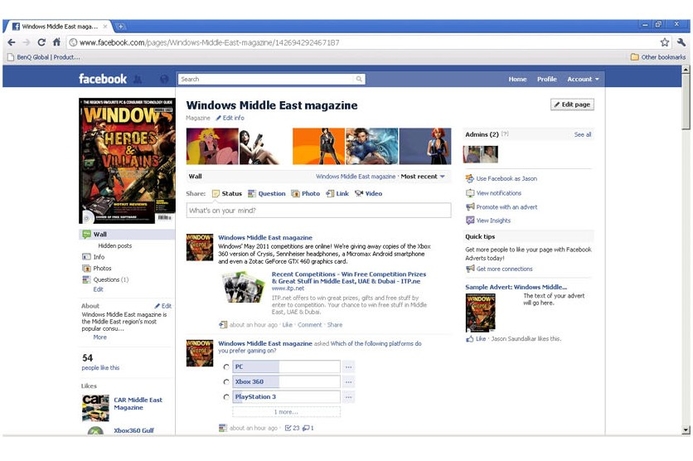
Task: Go back using the browser back arrow
Action: click(11, 42)
